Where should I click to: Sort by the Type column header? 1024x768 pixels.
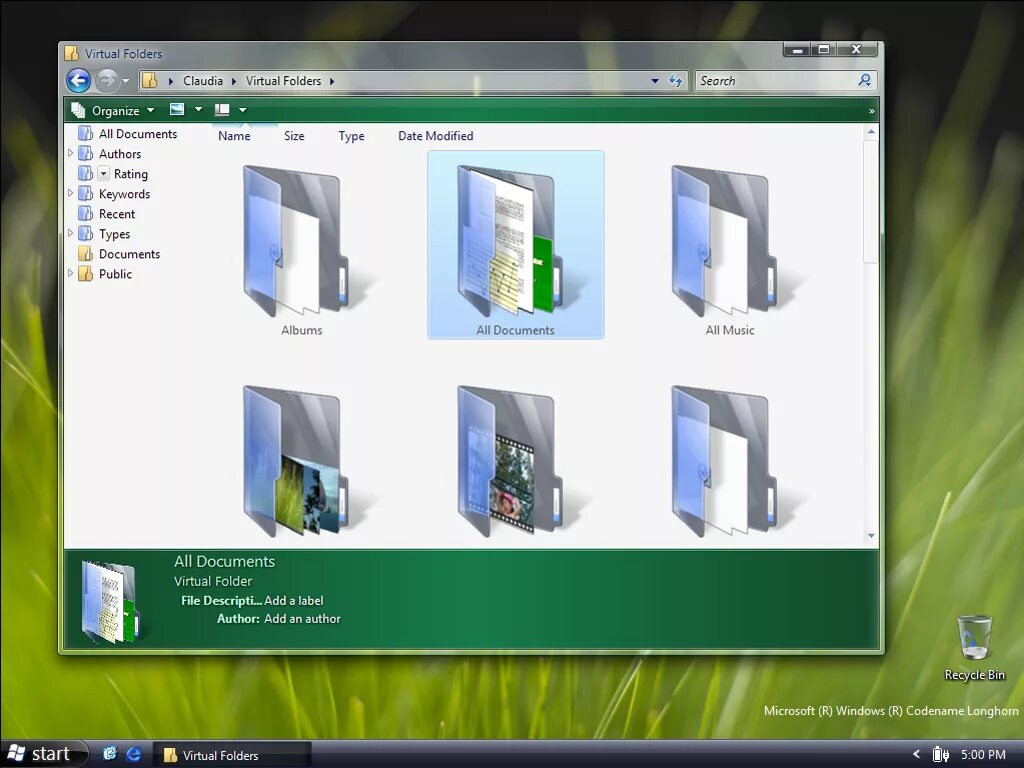pos(351,136)
